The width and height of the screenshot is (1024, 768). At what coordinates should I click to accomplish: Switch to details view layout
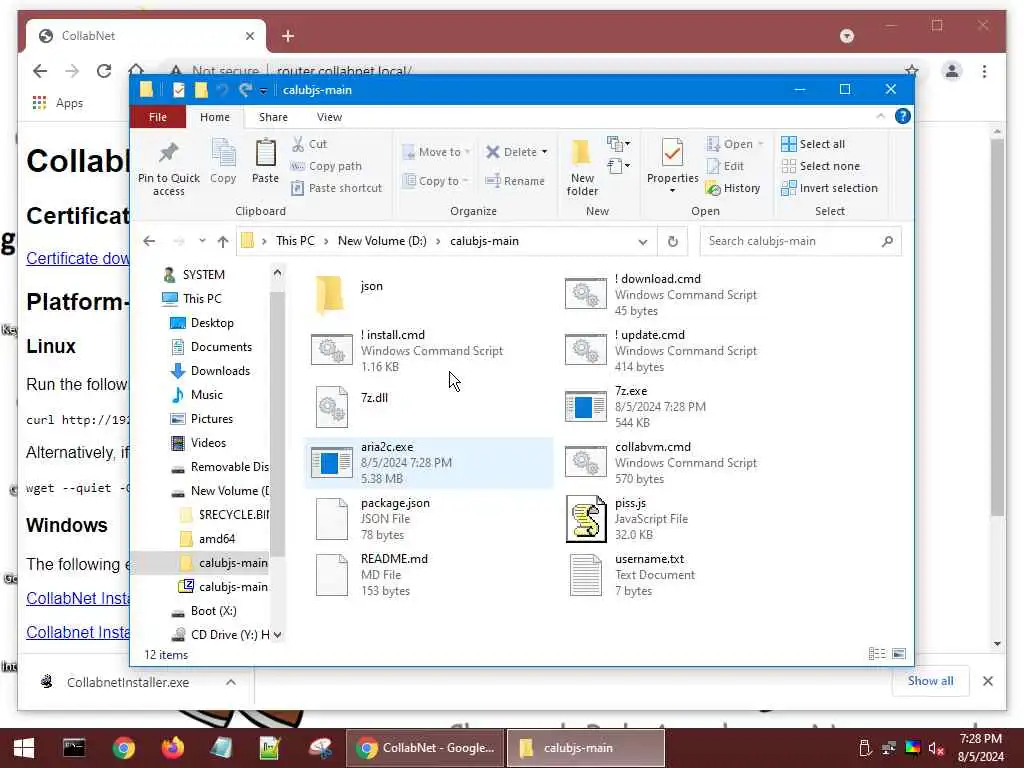pyautogui.click(x=877, y=654)
